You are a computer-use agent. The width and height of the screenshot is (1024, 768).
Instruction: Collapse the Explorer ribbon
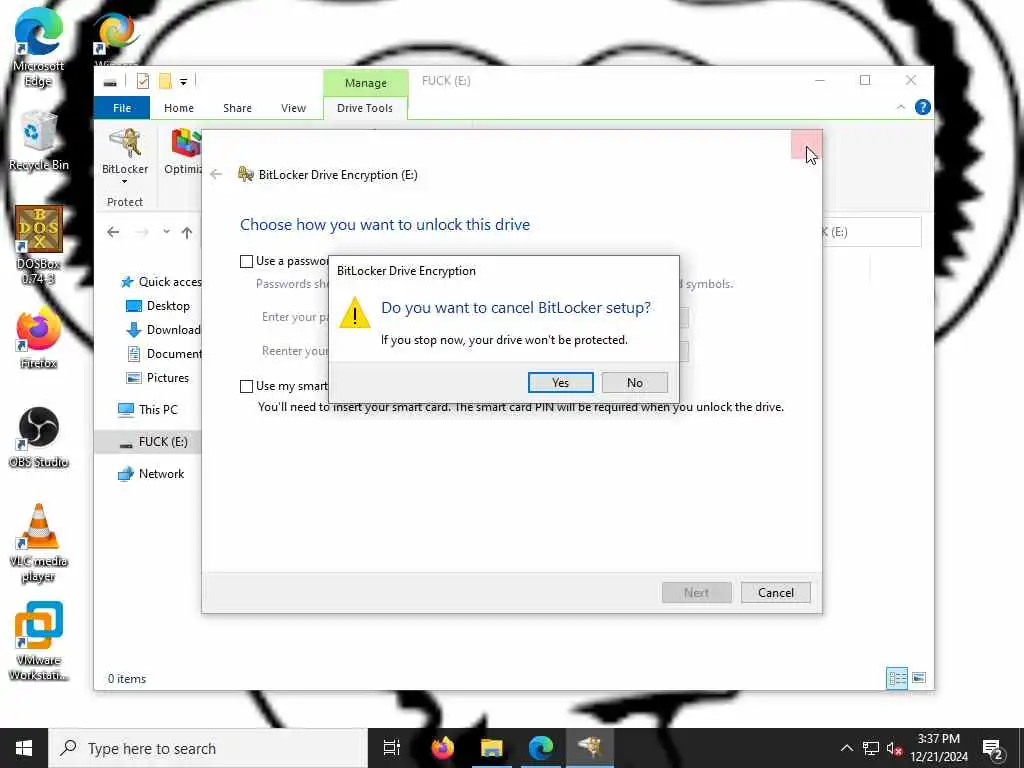click(x=901, y=107)
